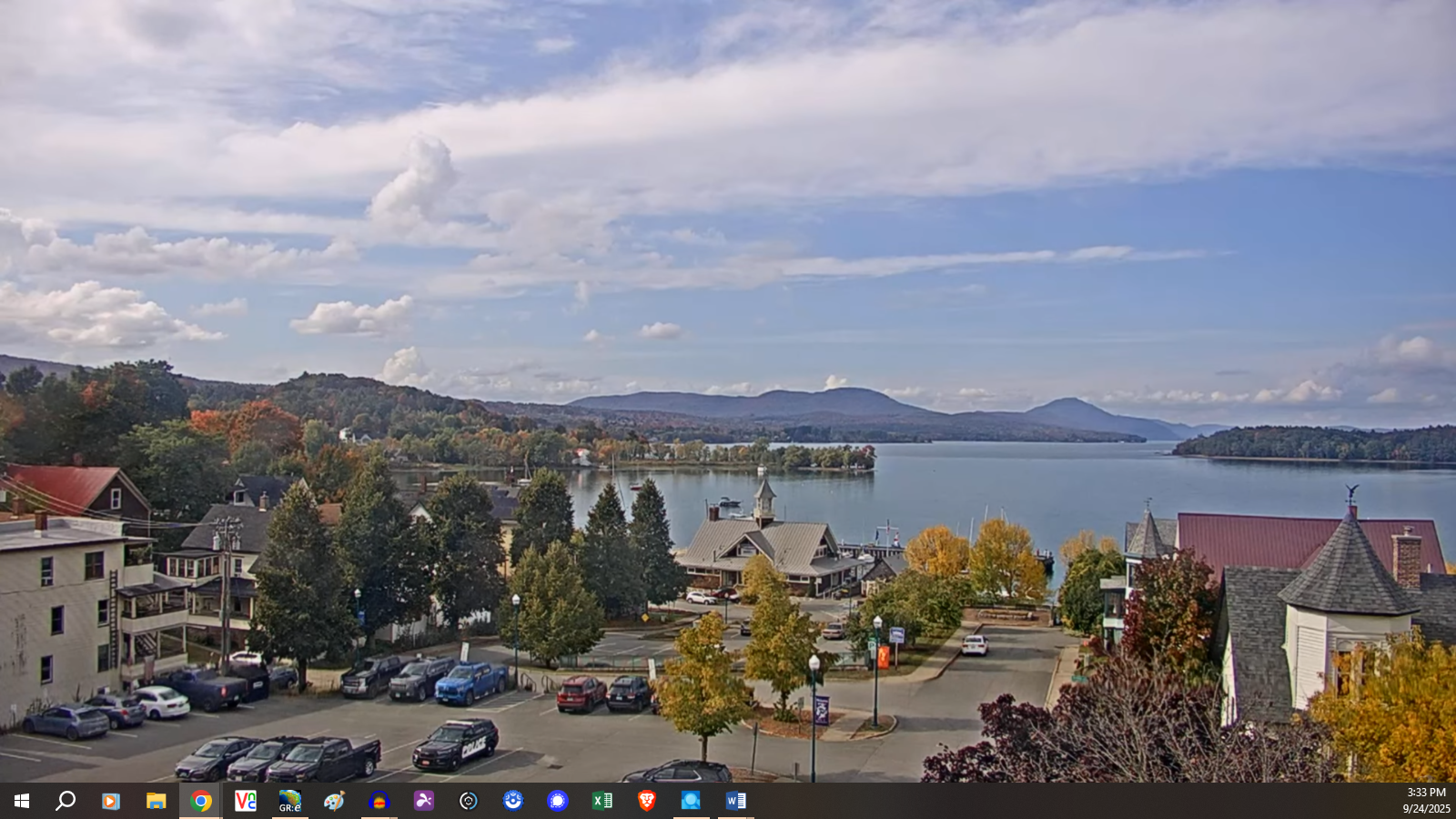Open the clock and date flyout
The width and height of the screenshot is (1456, 819).
coord(1425,801)
